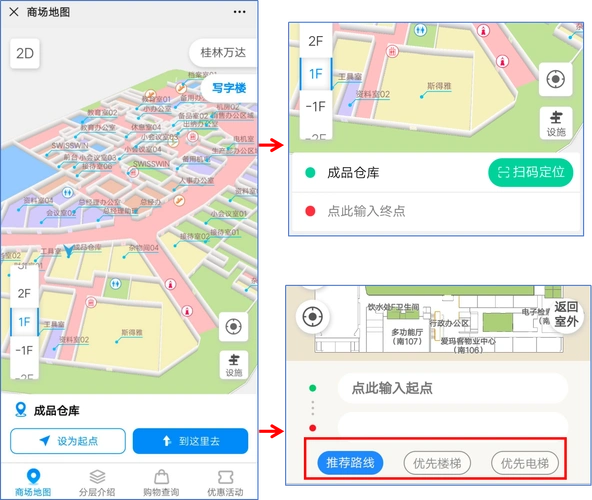Select the SWISSWIN label in map center

pos(151,164)
